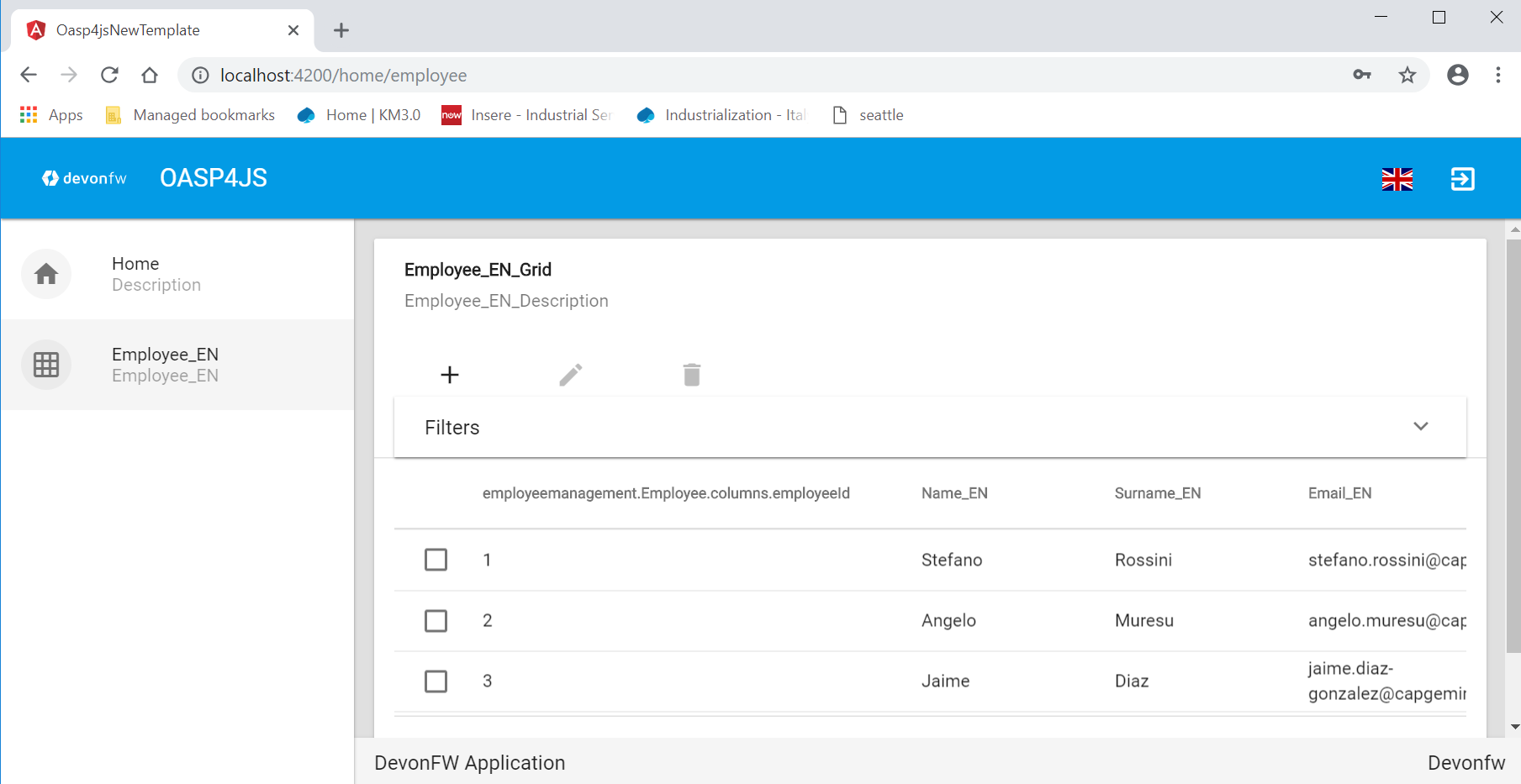Click the URL address bar
The width and height of the screenshot is (1521, 784).
(x=757, y=76)
